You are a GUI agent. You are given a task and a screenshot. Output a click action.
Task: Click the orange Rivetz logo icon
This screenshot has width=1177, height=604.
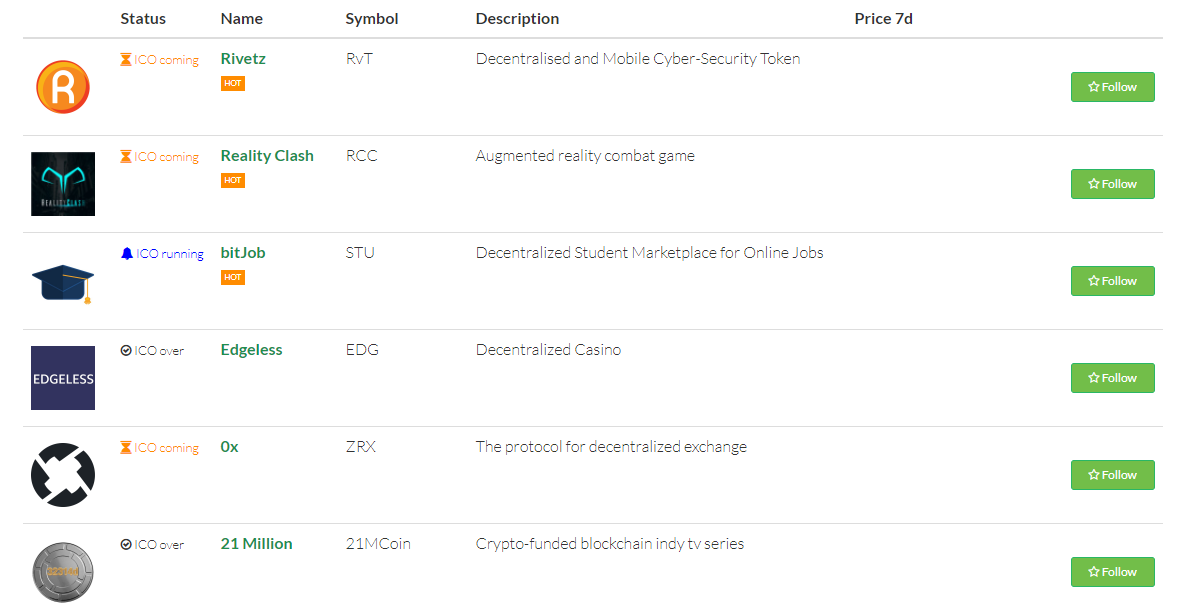pyautogui.click(x=63, y=87)
